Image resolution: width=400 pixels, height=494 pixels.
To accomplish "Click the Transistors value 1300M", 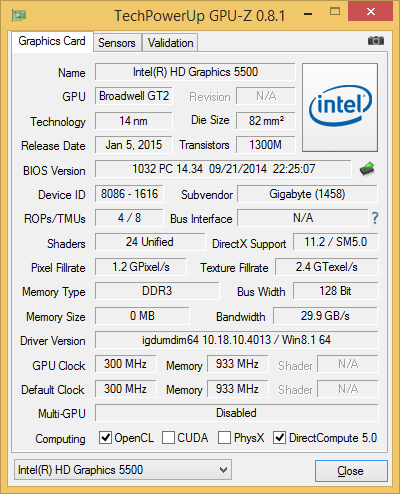I will [x=266, y=145].
